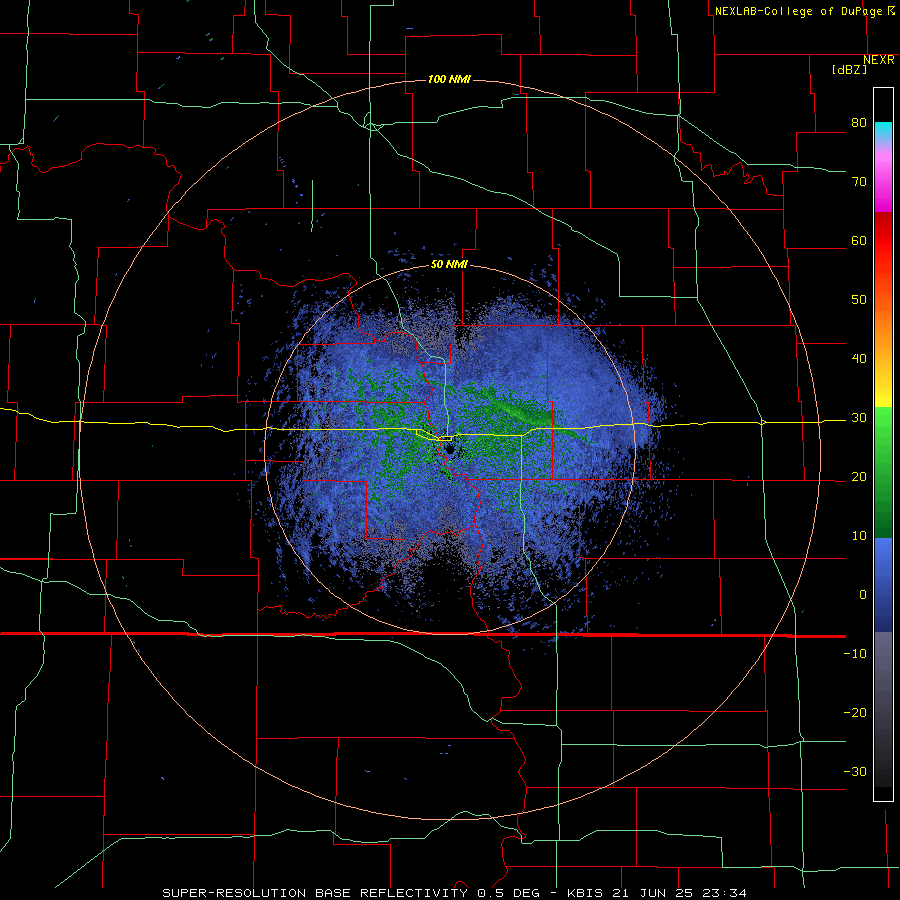Click the 40 dBZ scale value
This screenshot has width=900, height=900.
[x=859, y=359]
